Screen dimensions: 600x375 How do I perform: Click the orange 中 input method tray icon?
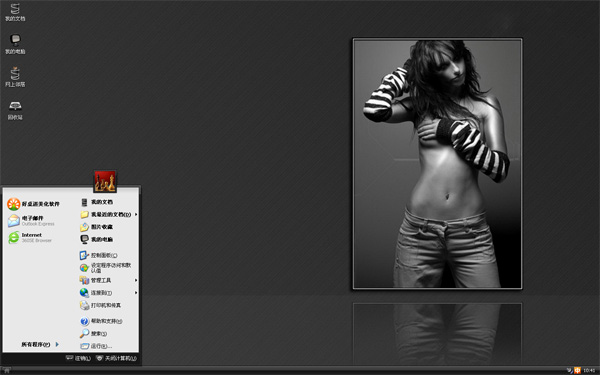[x=577, y=370]
